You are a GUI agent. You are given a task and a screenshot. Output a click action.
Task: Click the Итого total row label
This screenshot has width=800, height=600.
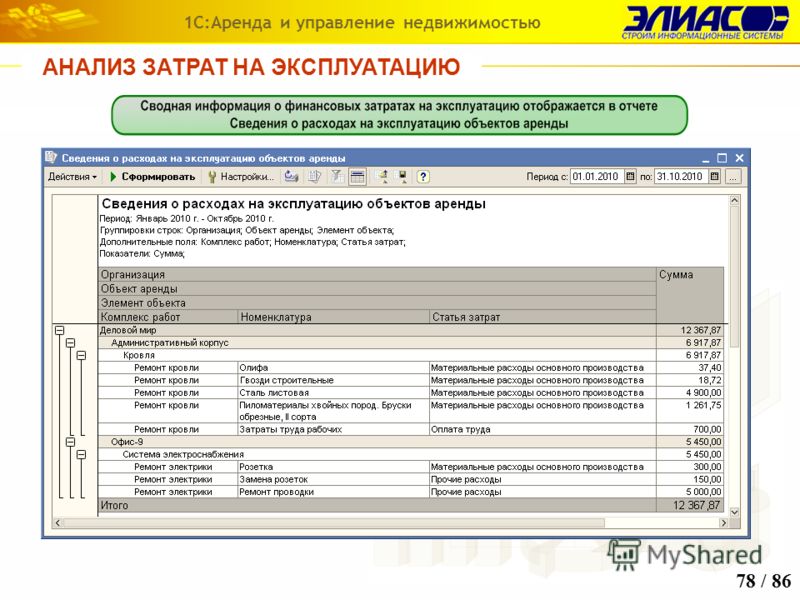pos(114,505)
